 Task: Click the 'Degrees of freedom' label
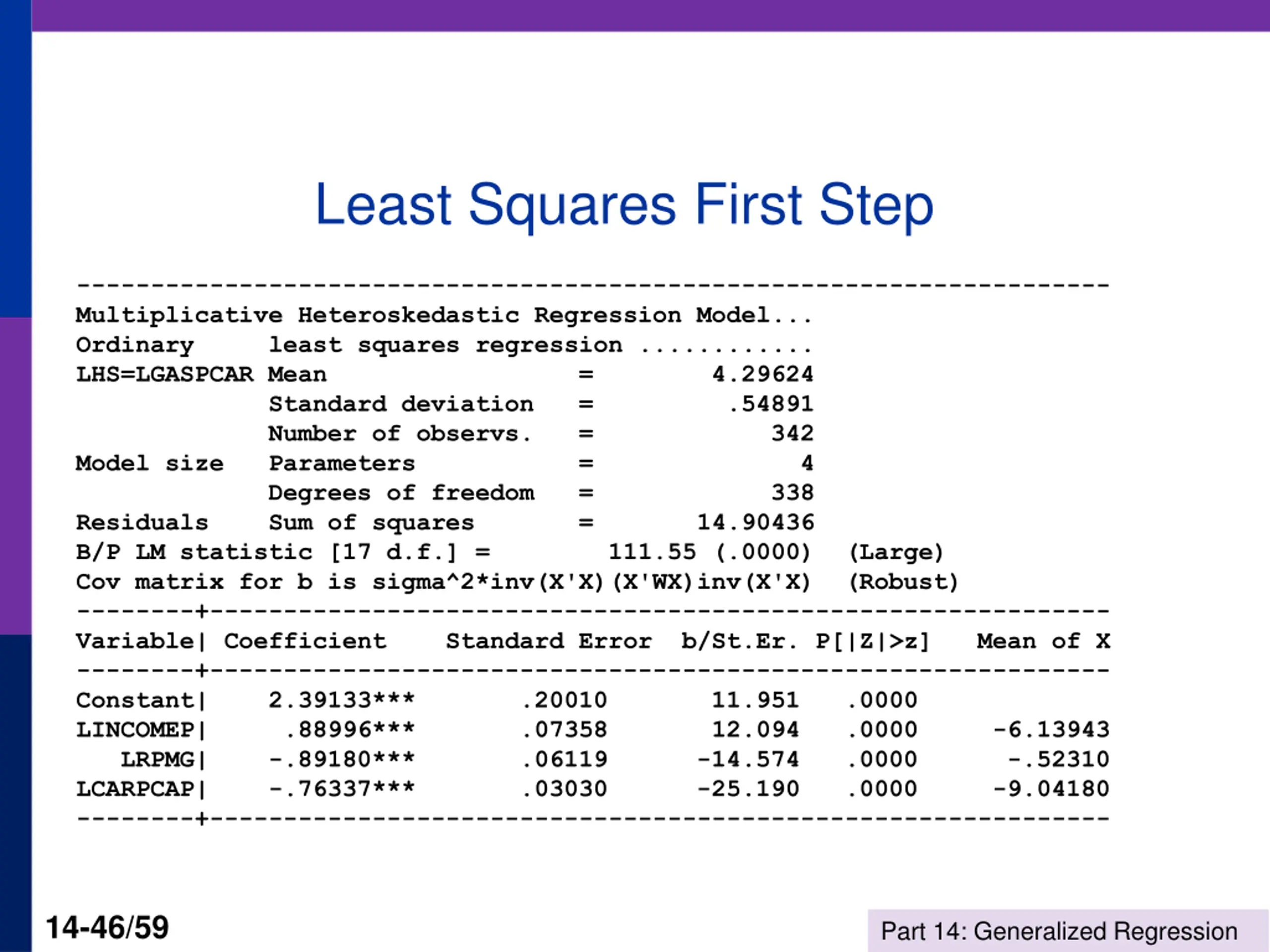click(401, 493)
